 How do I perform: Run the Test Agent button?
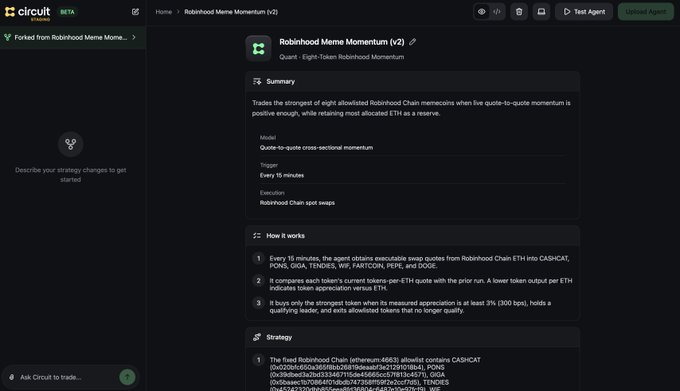coord(584,12)
